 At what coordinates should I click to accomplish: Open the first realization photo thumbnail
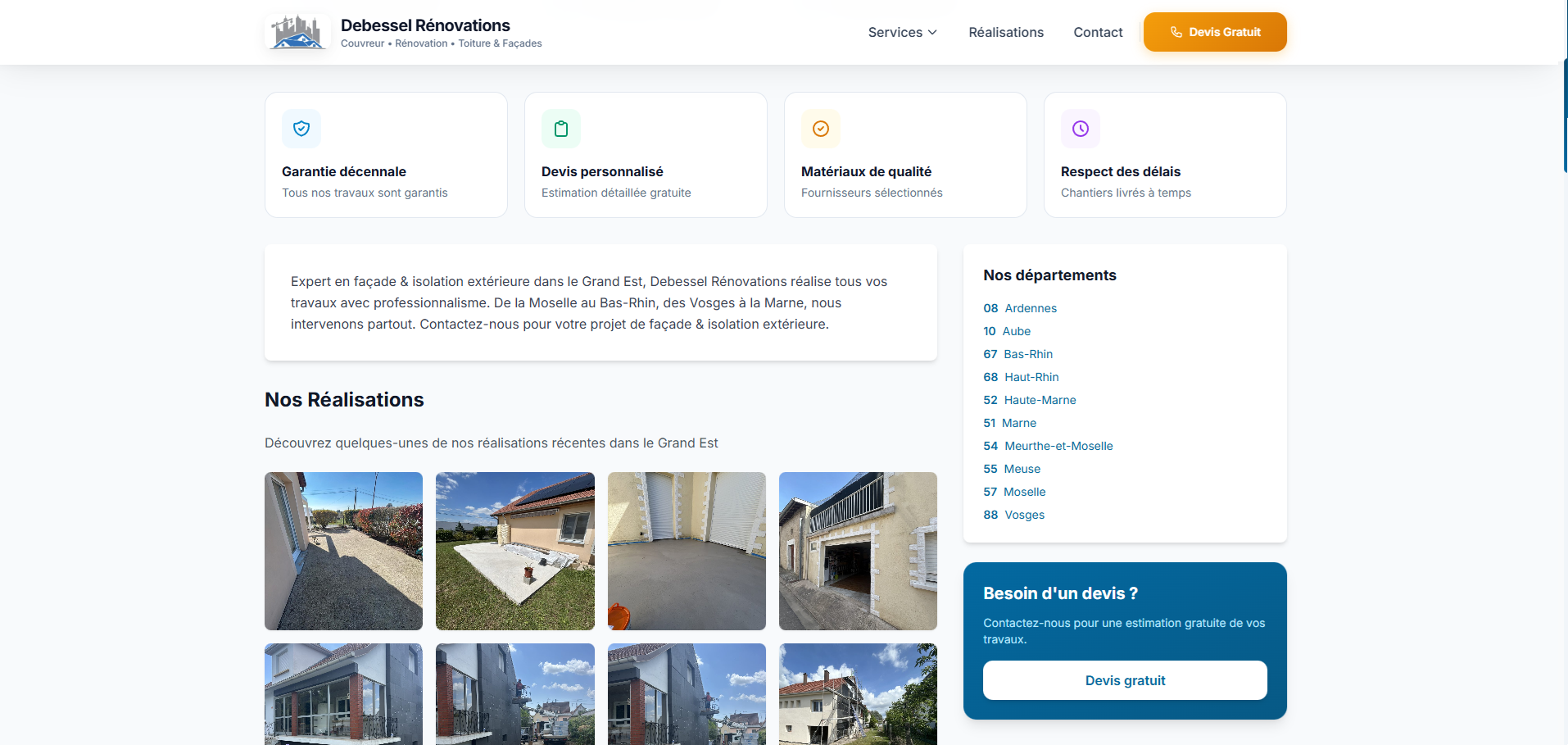[x=343, y=551]
